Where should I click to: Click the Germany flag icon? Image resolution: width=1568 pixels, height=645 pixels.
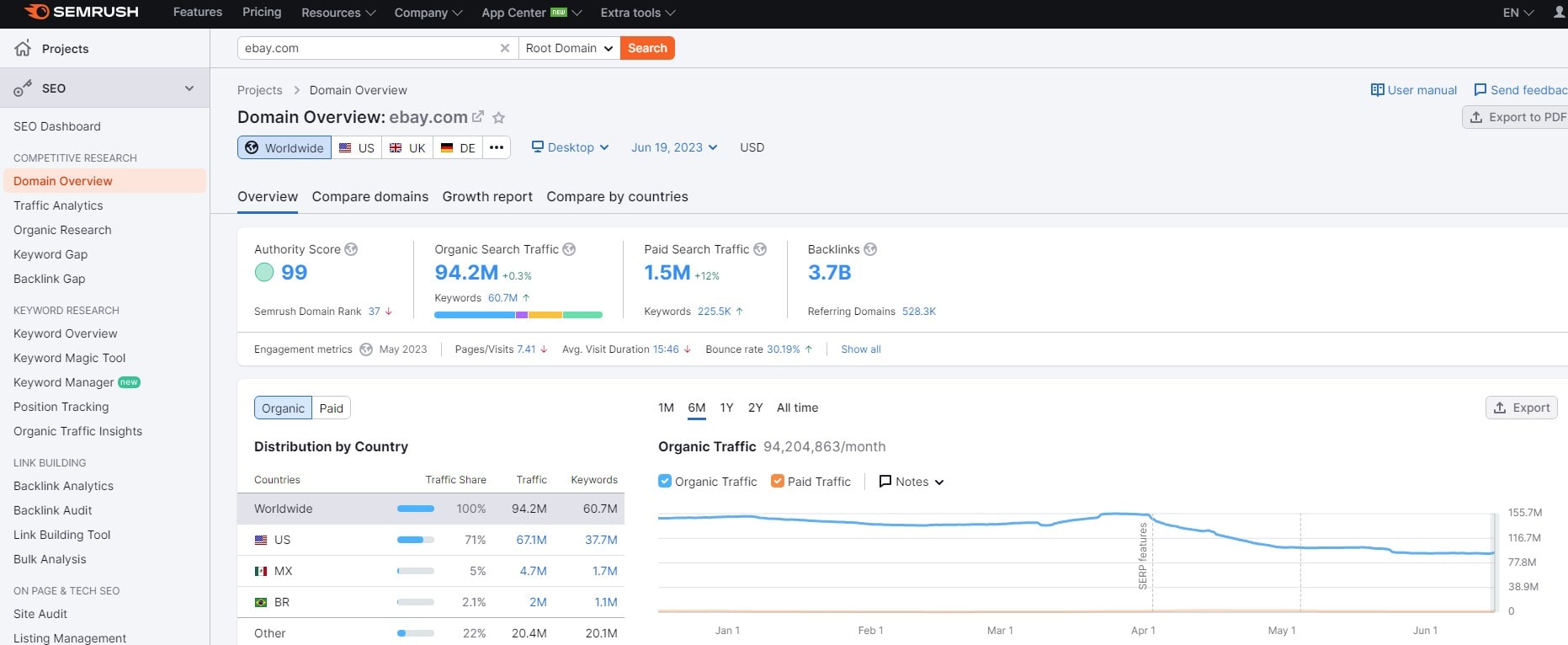(447, 147)
